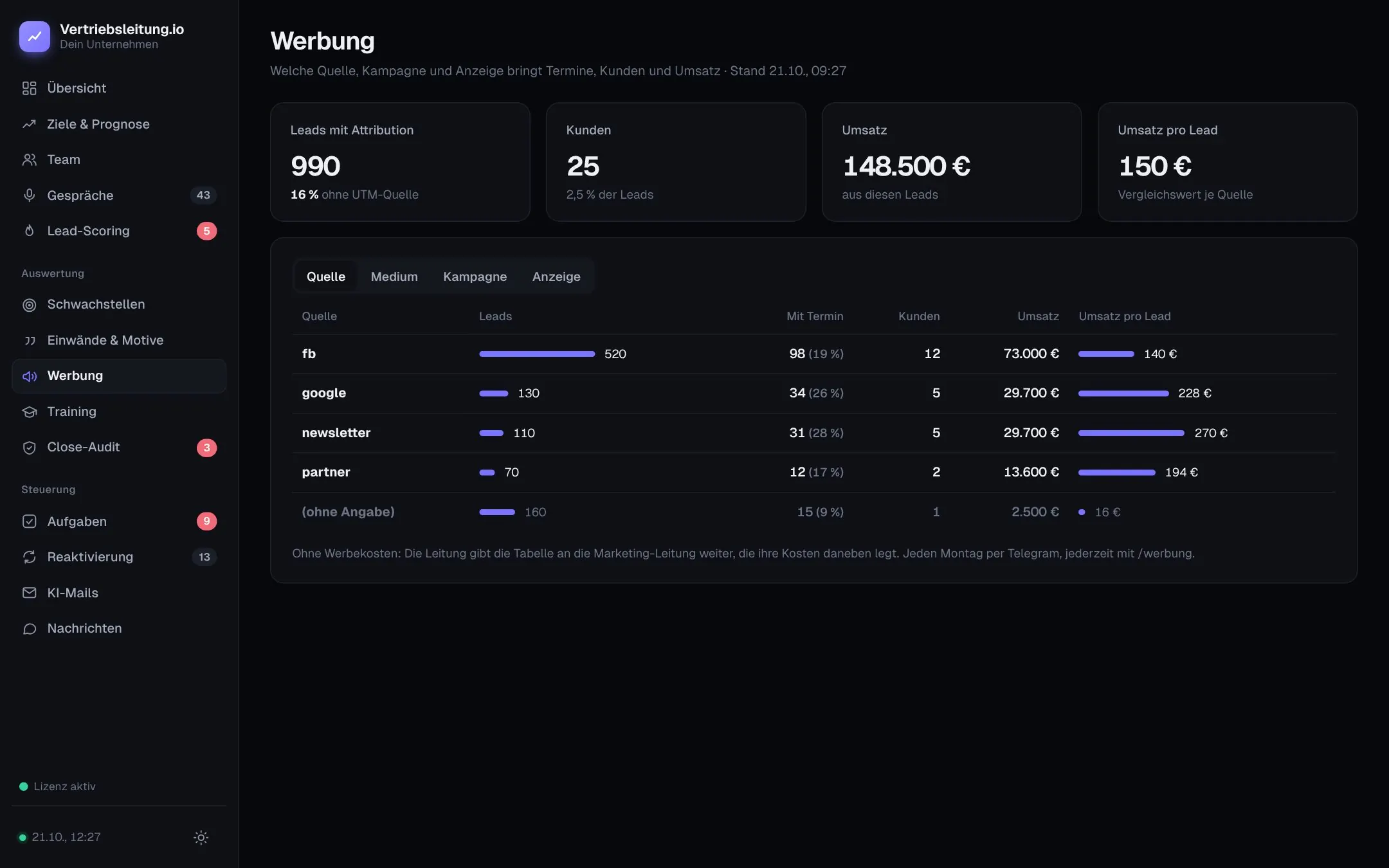Click the Vertriebsleitung.io logo icon

click(35, 37)
